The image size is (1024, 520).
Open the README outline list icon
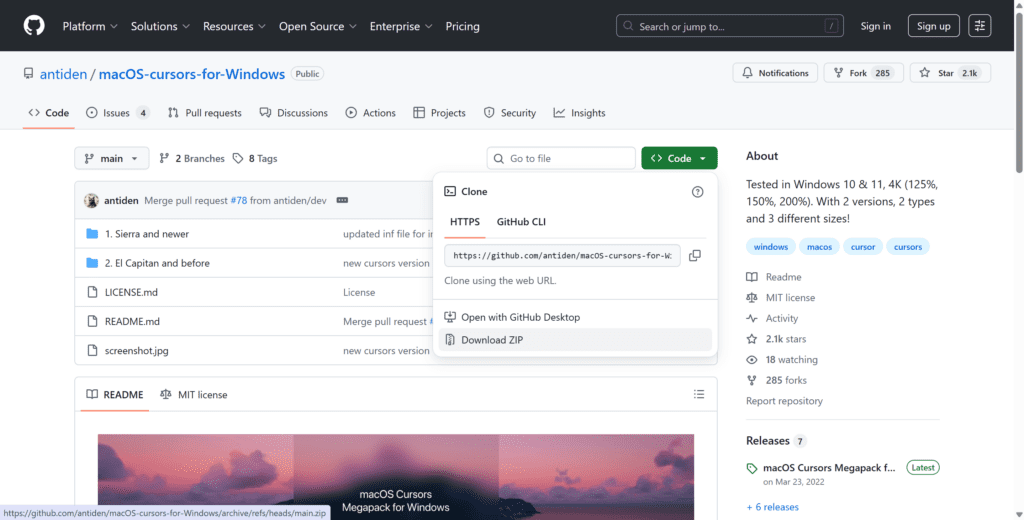click(x=699, y=395)
